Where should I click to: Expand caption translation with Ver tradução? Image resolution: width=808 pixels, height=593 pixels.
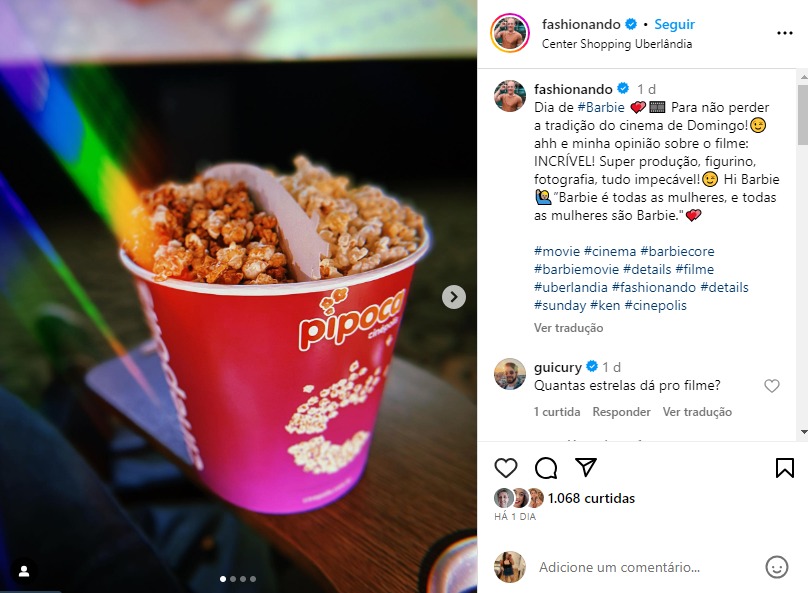pyautogui.click(x=568, y=328)
